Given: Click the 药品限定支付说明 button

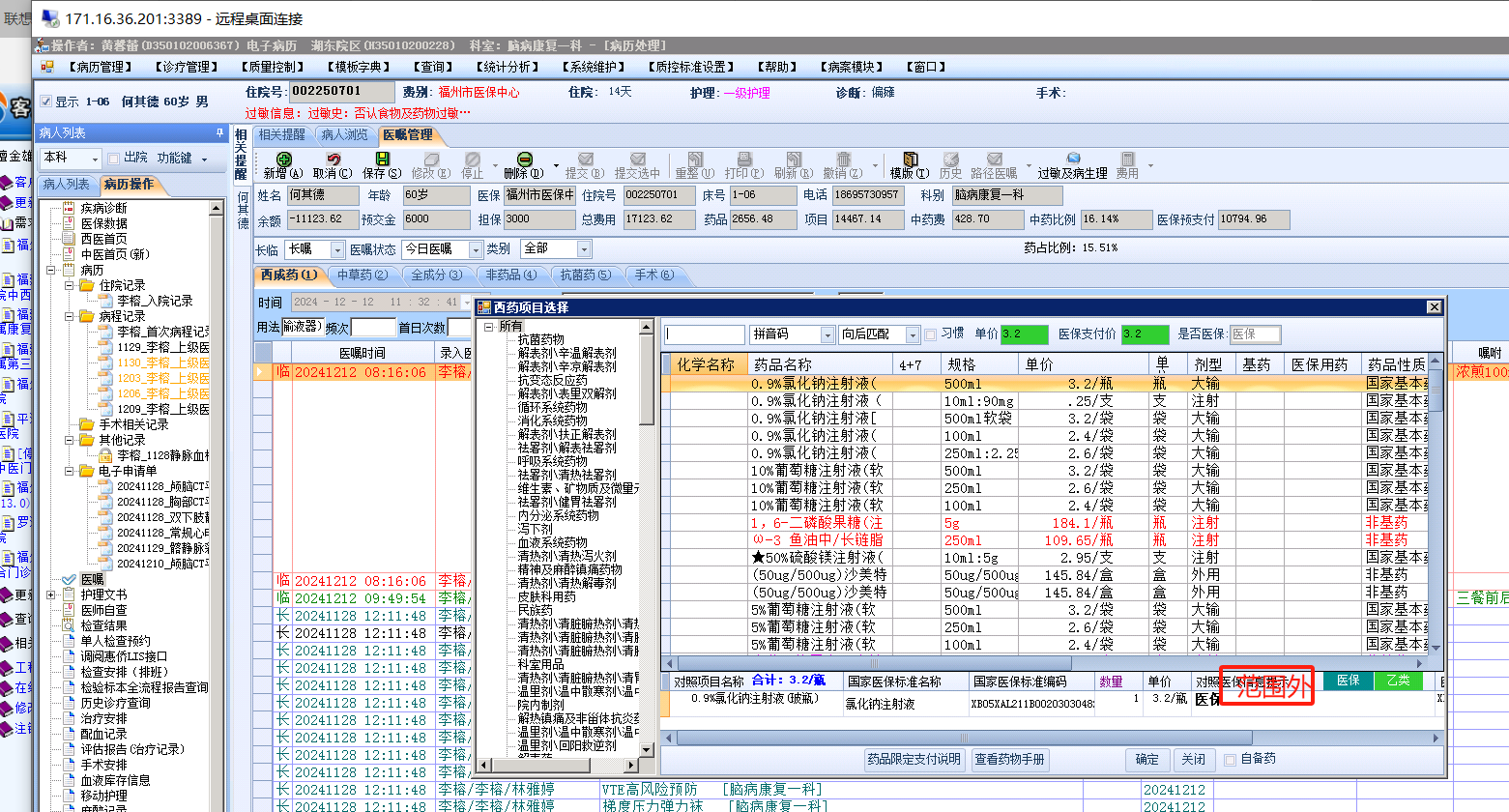Looking at the screenshot, I should point(914,760).
